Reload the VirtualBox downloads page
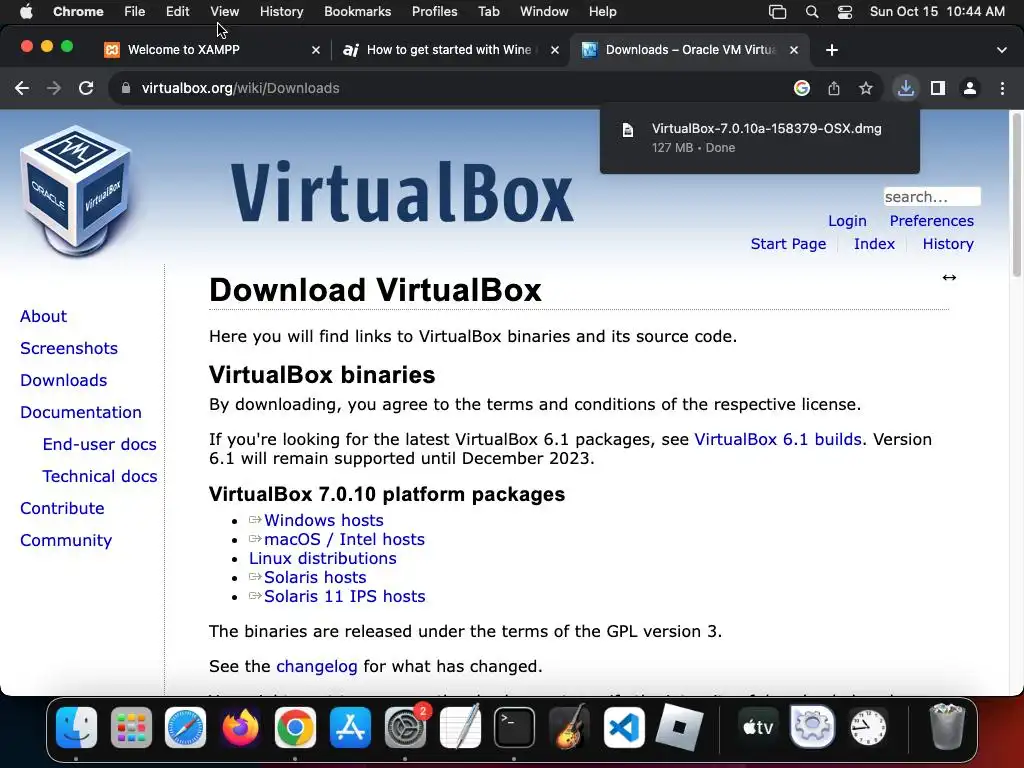Image resolution: width=1024 pixels, height=768 pixels. (x=86, y=88)
